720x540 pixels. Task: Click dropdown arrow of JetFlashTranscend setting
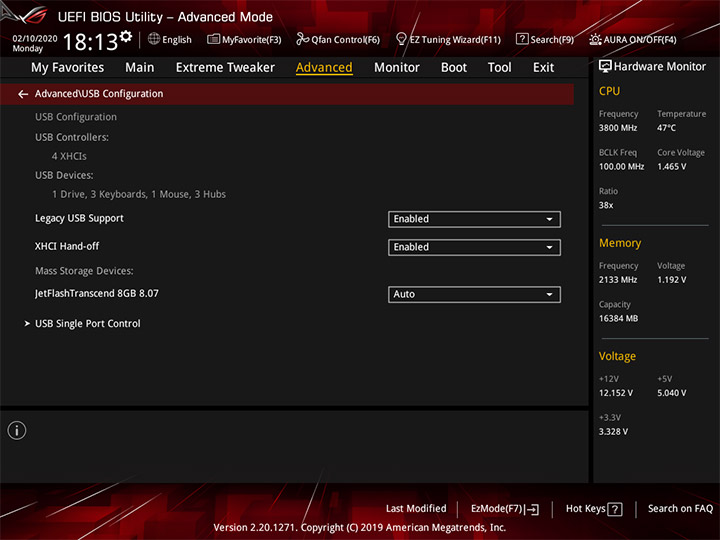tap(549, 294)
